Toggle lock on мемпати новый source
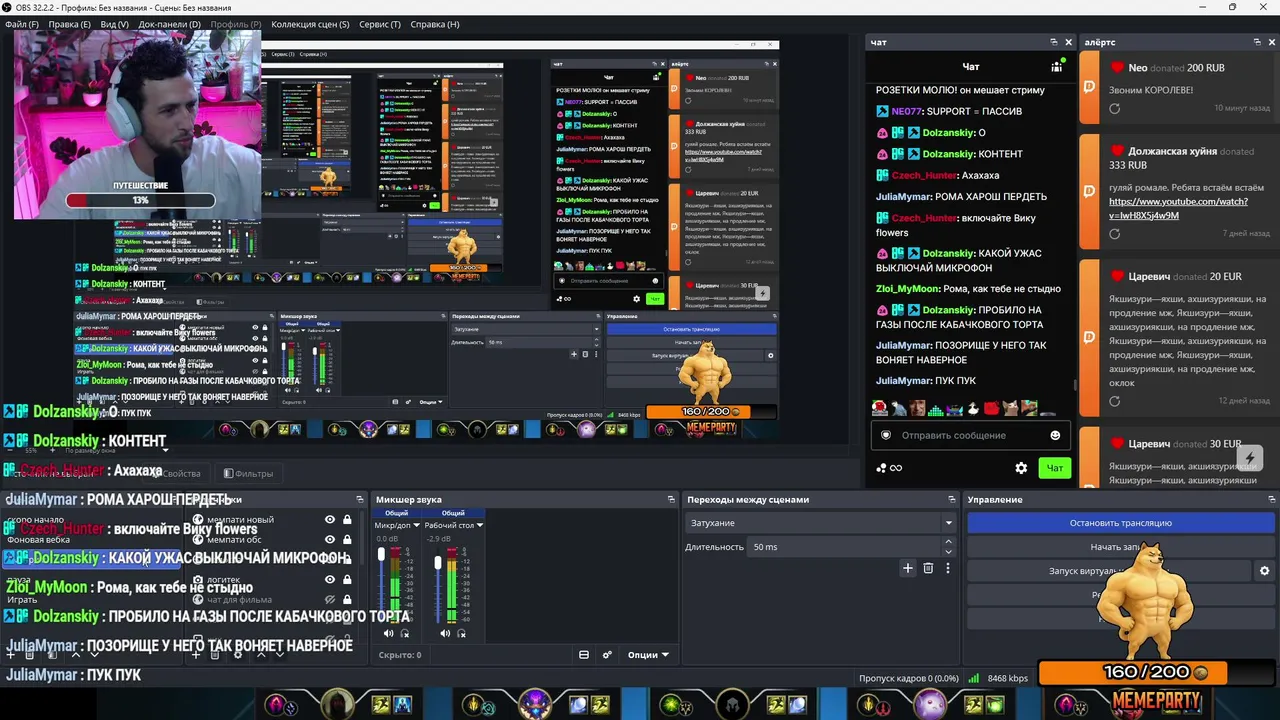 pyautogui.click(x=347, y=520)
